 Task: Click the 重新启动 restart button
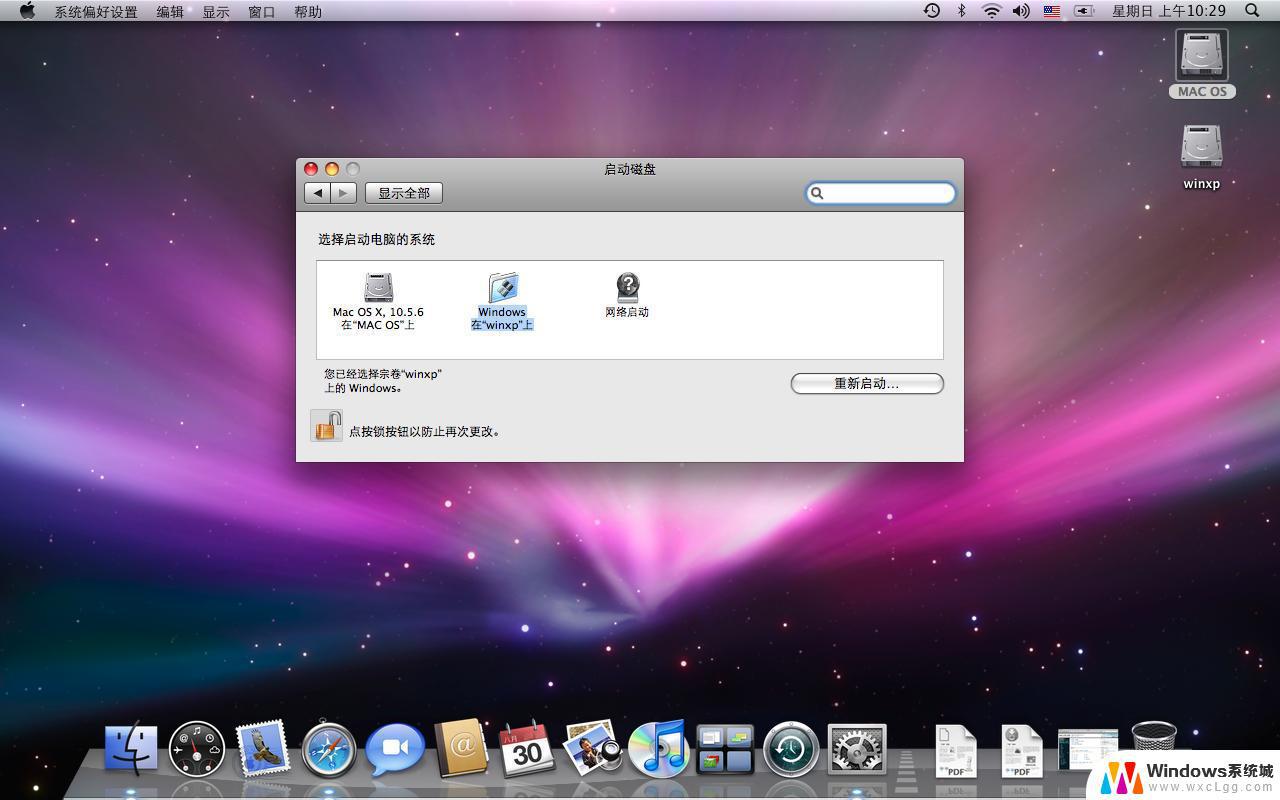click(867, 383)
